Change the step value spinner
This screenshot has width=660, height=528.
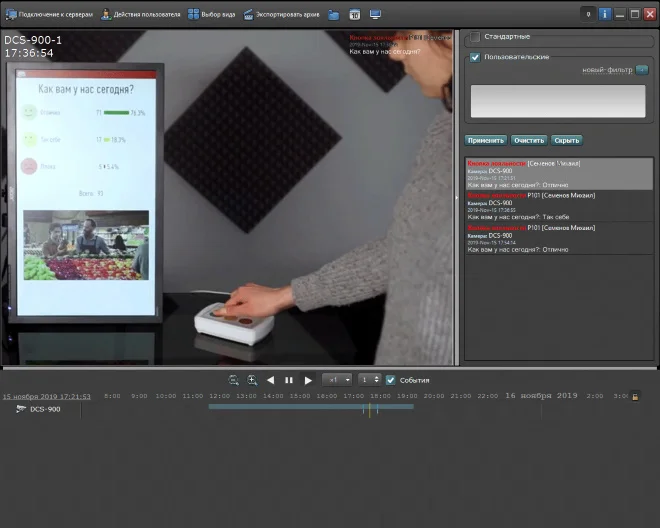(x=370, y=380)
